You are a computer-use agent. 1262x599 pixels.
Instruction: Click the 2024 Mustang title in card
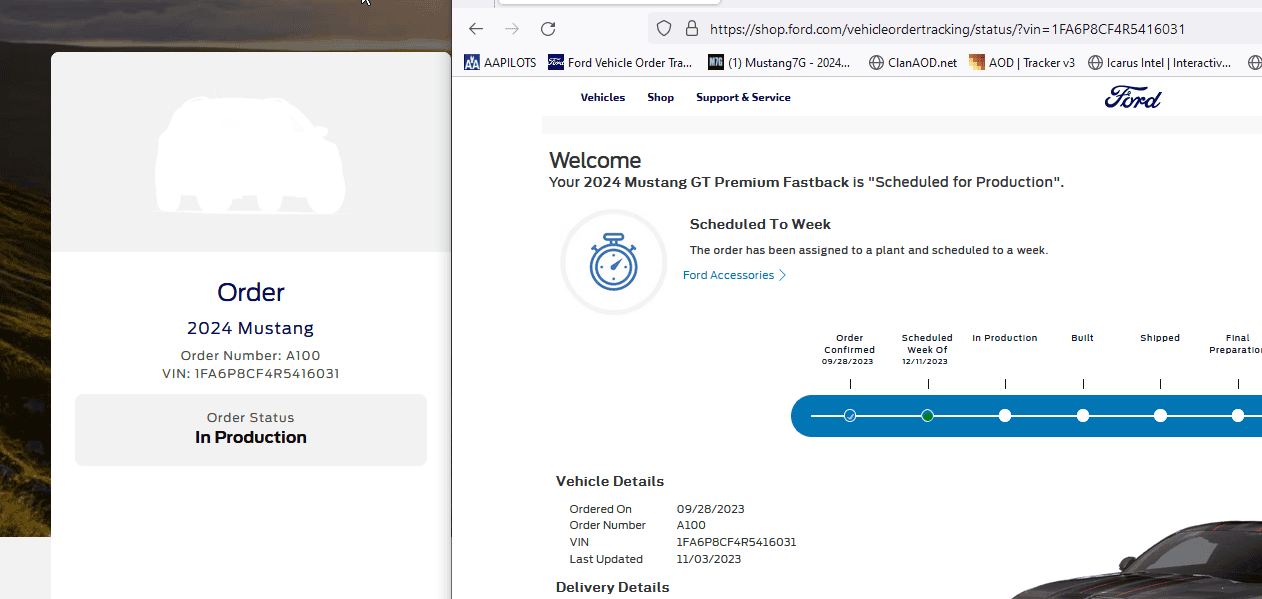coord(251,328)
